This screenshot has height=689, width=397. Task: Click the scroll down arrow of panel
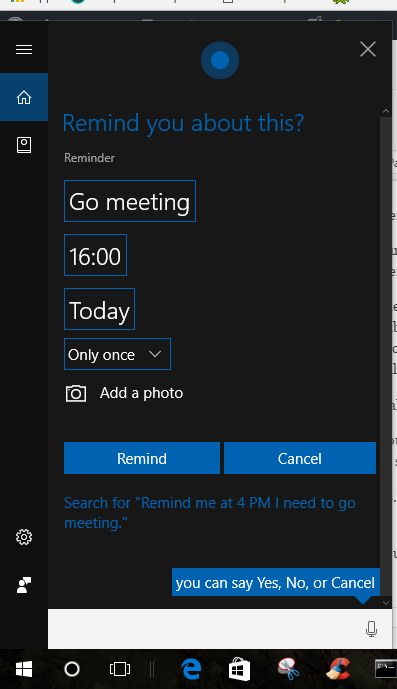[386, 602]
